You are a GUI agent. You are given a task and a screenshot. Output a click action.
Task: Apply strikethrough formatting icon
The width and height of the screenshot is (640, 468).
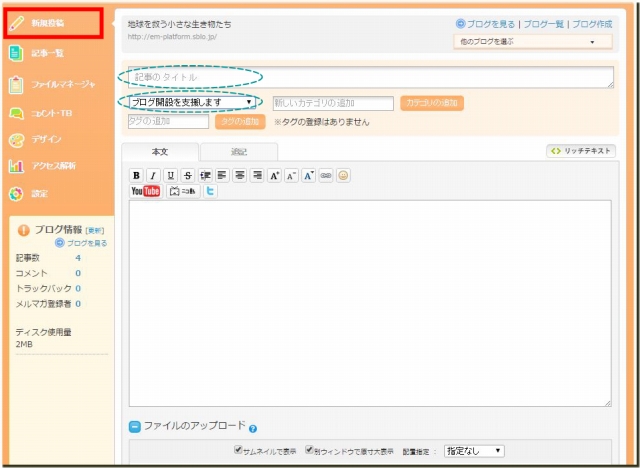point(188,175)
